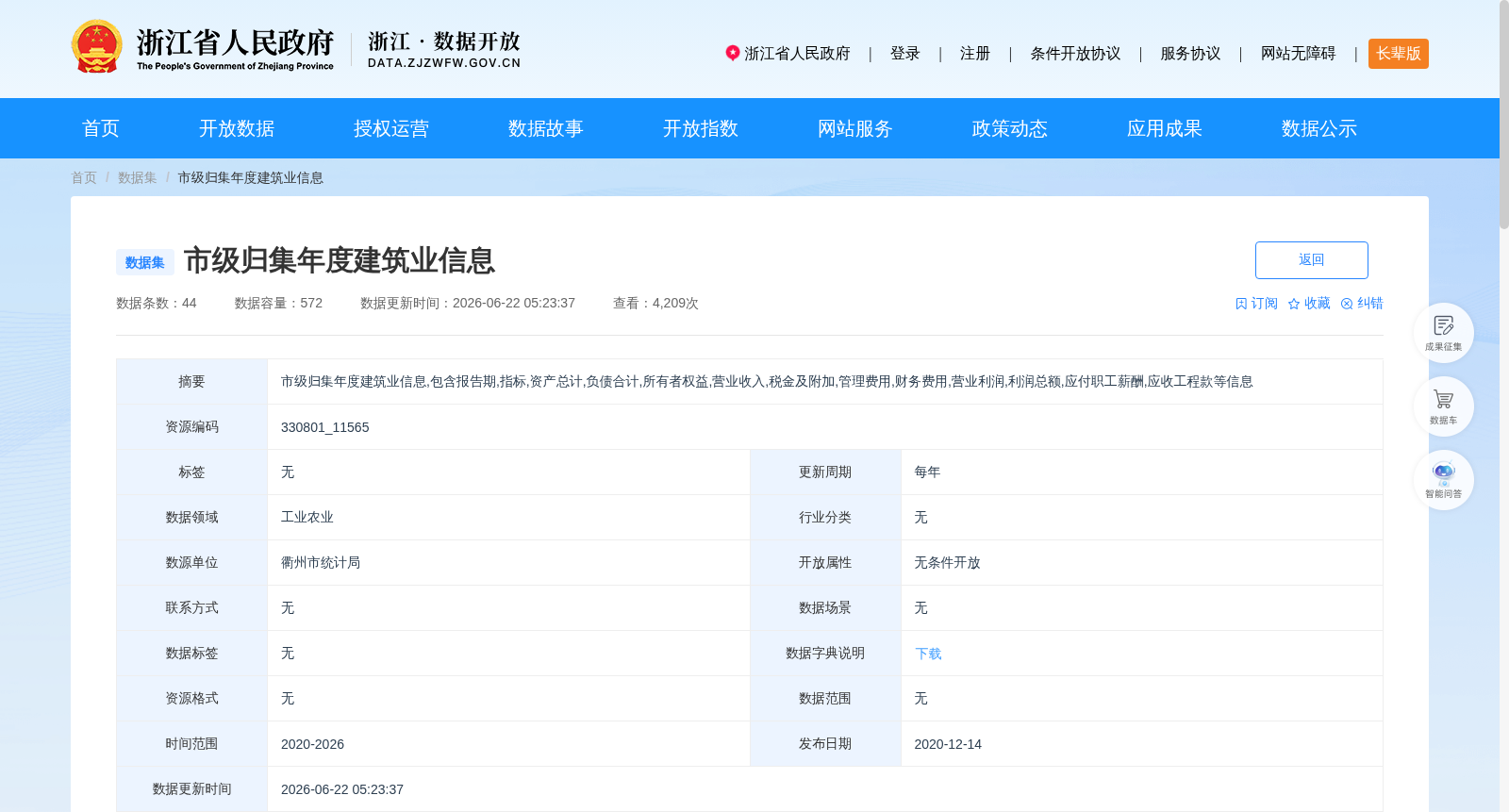Click the 摘要 row label
Viewport: 1509px width, 812px height.
tap(192, 382)
